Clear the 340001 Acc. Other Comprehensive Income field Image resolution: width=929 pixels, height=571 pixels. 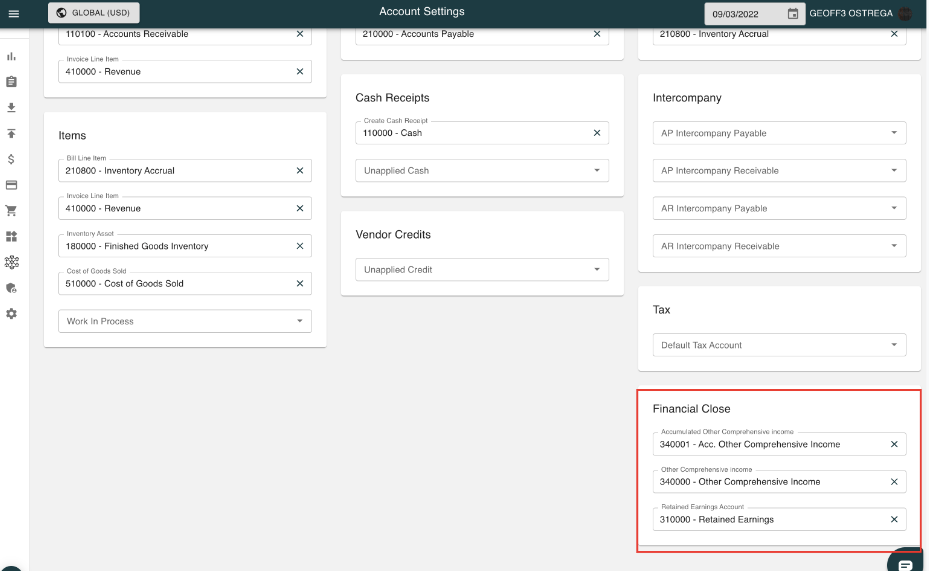click(x=894, y=444)
